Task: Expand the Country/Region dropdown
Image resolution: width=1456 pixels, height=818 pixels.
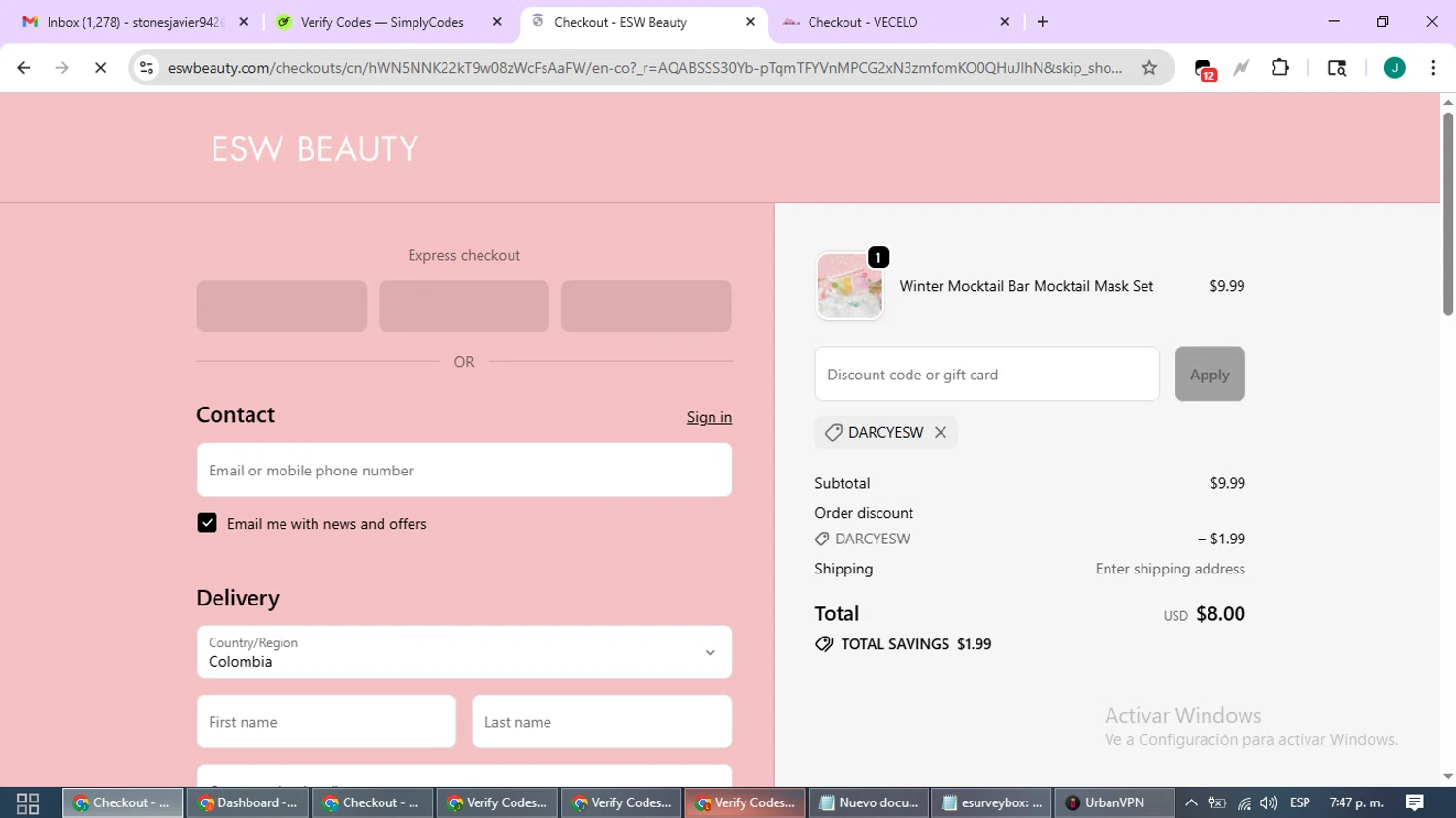Action: [x=464, y=652]
